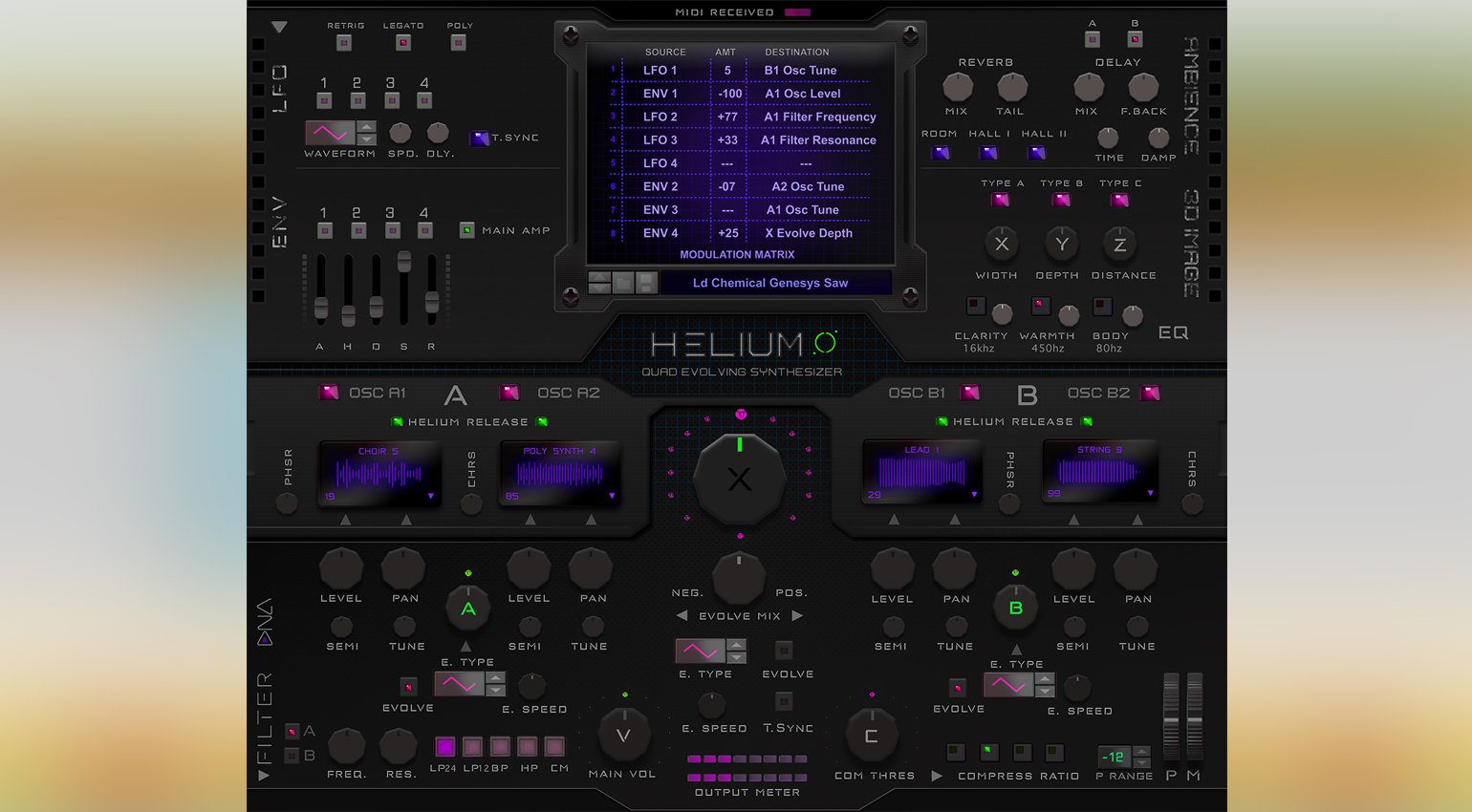Click EVOLVE MIX right arrow
Image resolution: width=1472 pixels, height=812 pixels.
797,616
